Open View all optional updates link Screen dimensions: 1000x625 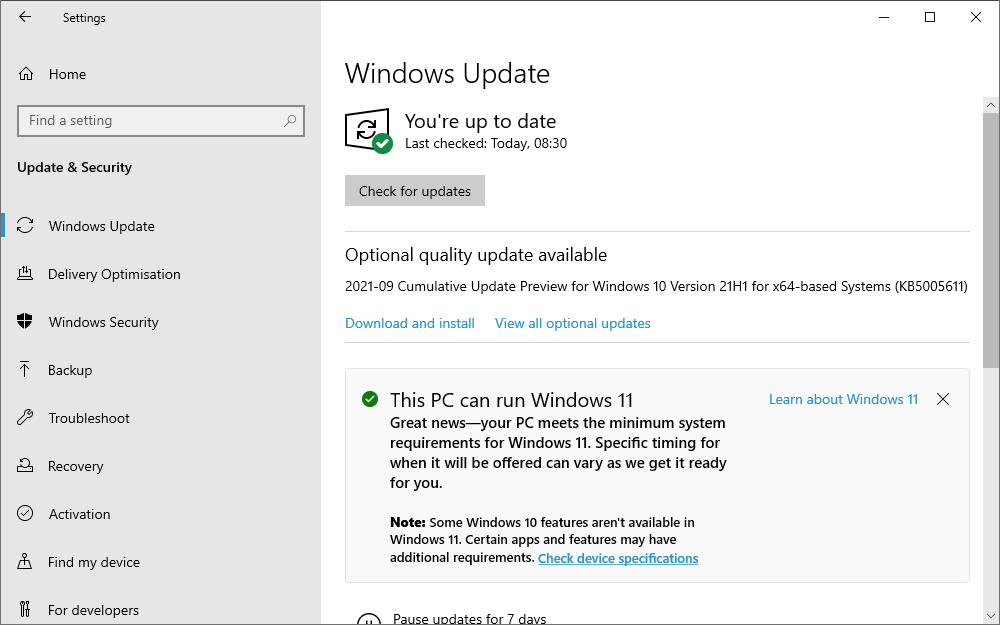(x=572, y=323)
